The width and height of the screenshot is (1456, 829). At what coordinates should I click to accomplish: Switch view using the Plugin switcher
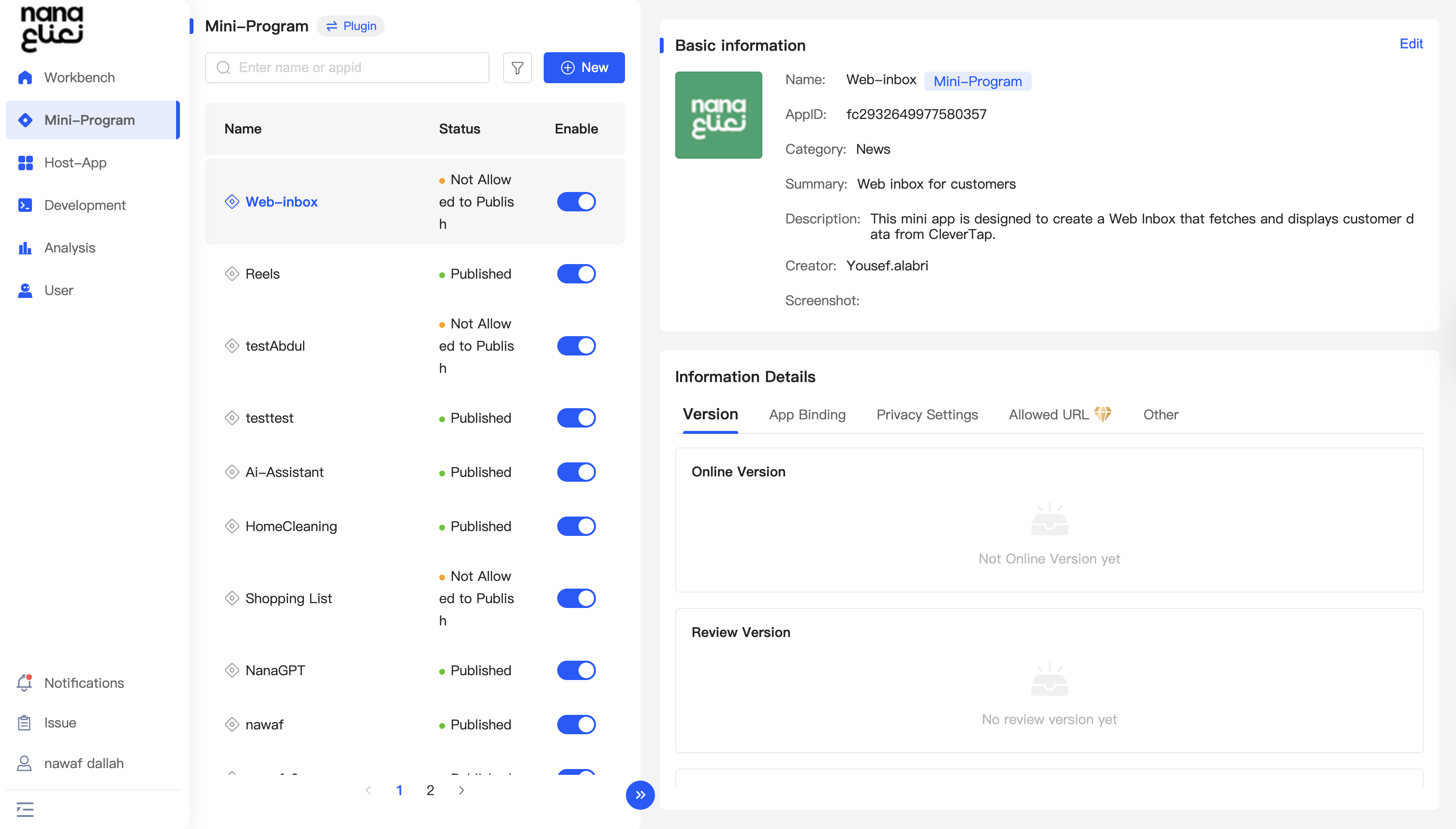pyautogui.click(x=351, y=26)
